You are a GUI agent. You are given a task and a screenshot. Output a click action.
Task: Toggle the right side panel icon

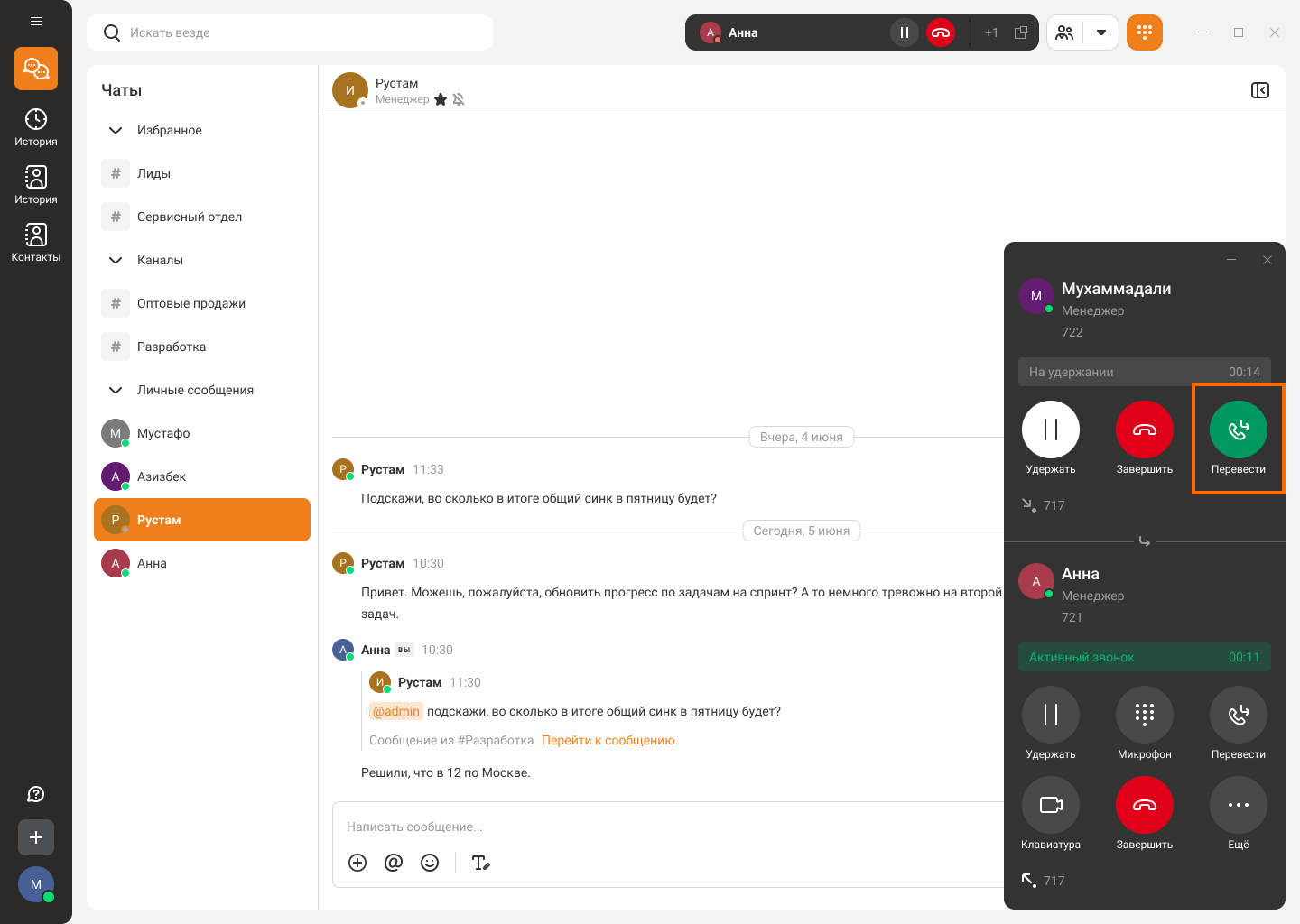pos(1260,90)
